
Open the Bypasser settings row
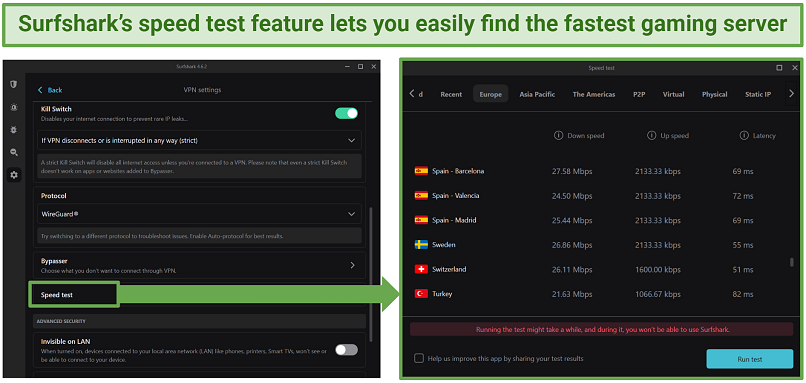[x=199, y=265]
